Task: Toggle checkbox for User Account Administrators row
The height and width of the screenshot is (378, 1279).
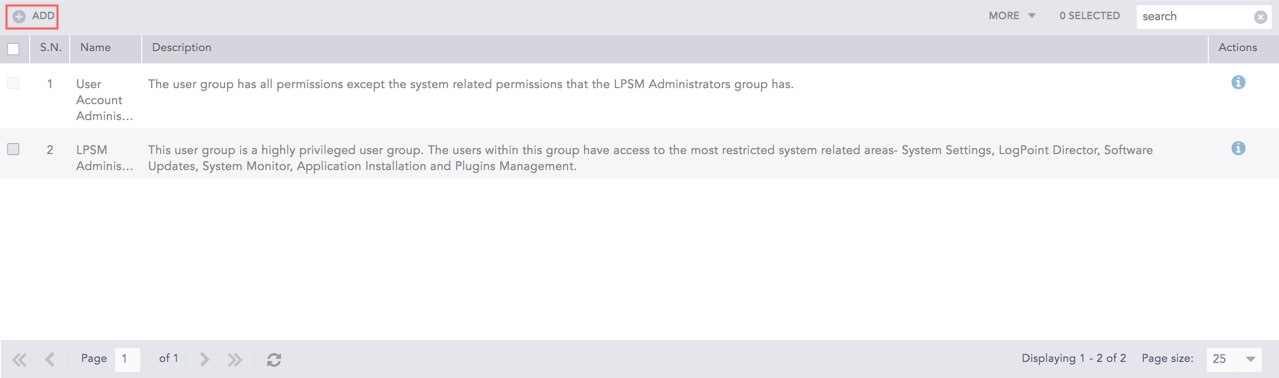Action: tap(13, 84)
